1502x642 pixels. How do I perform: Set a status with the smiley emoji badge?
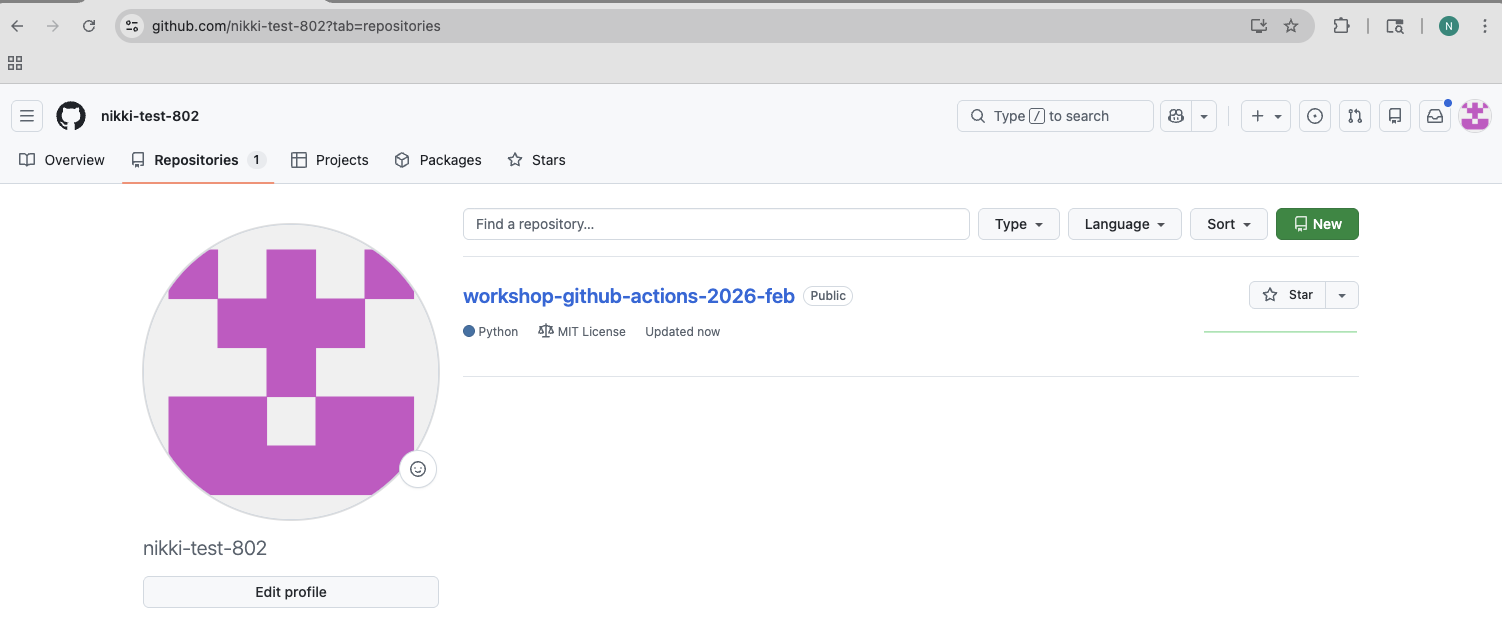418,469
